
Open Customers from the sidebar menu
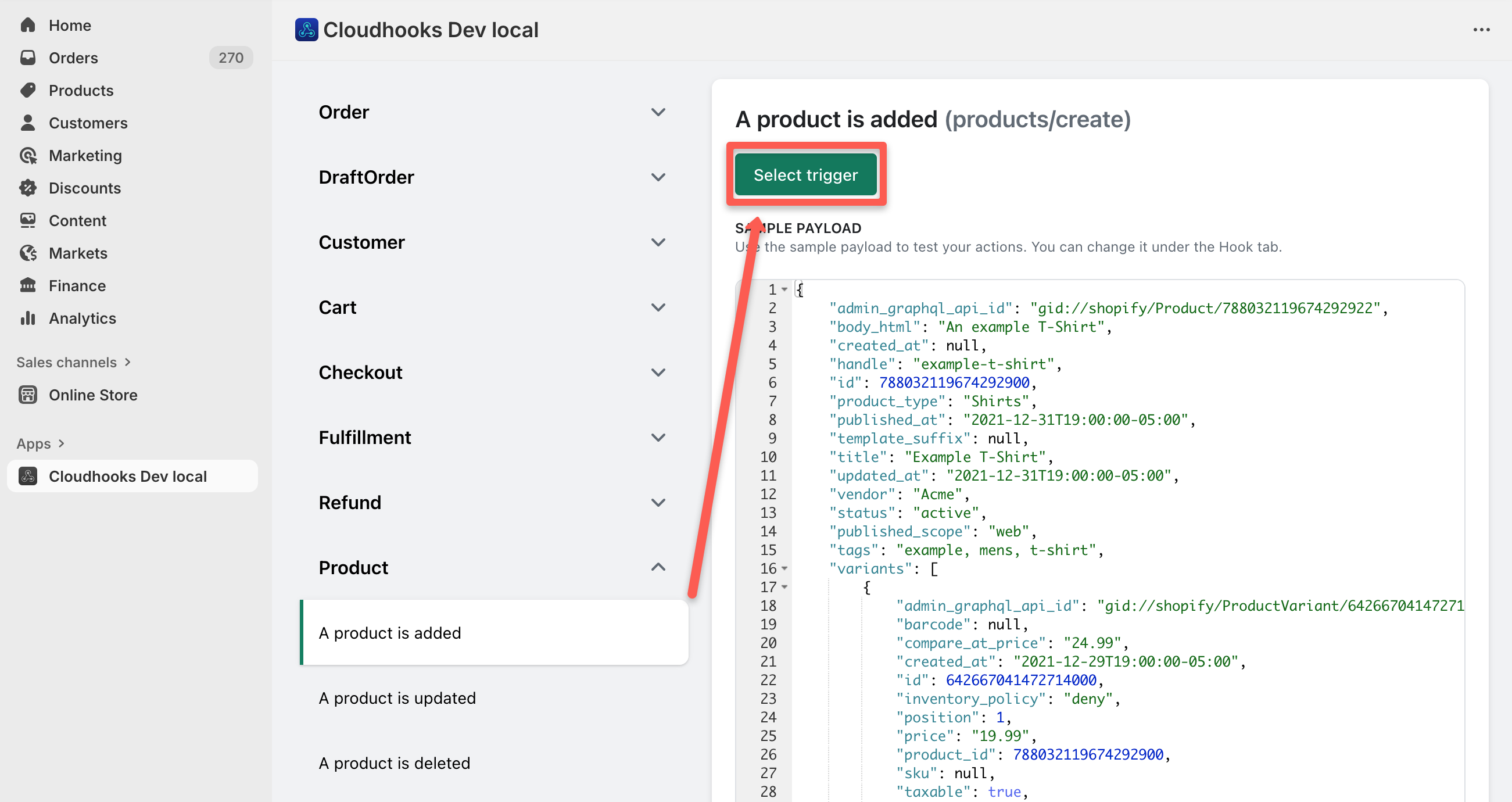[x=88, y=123]
